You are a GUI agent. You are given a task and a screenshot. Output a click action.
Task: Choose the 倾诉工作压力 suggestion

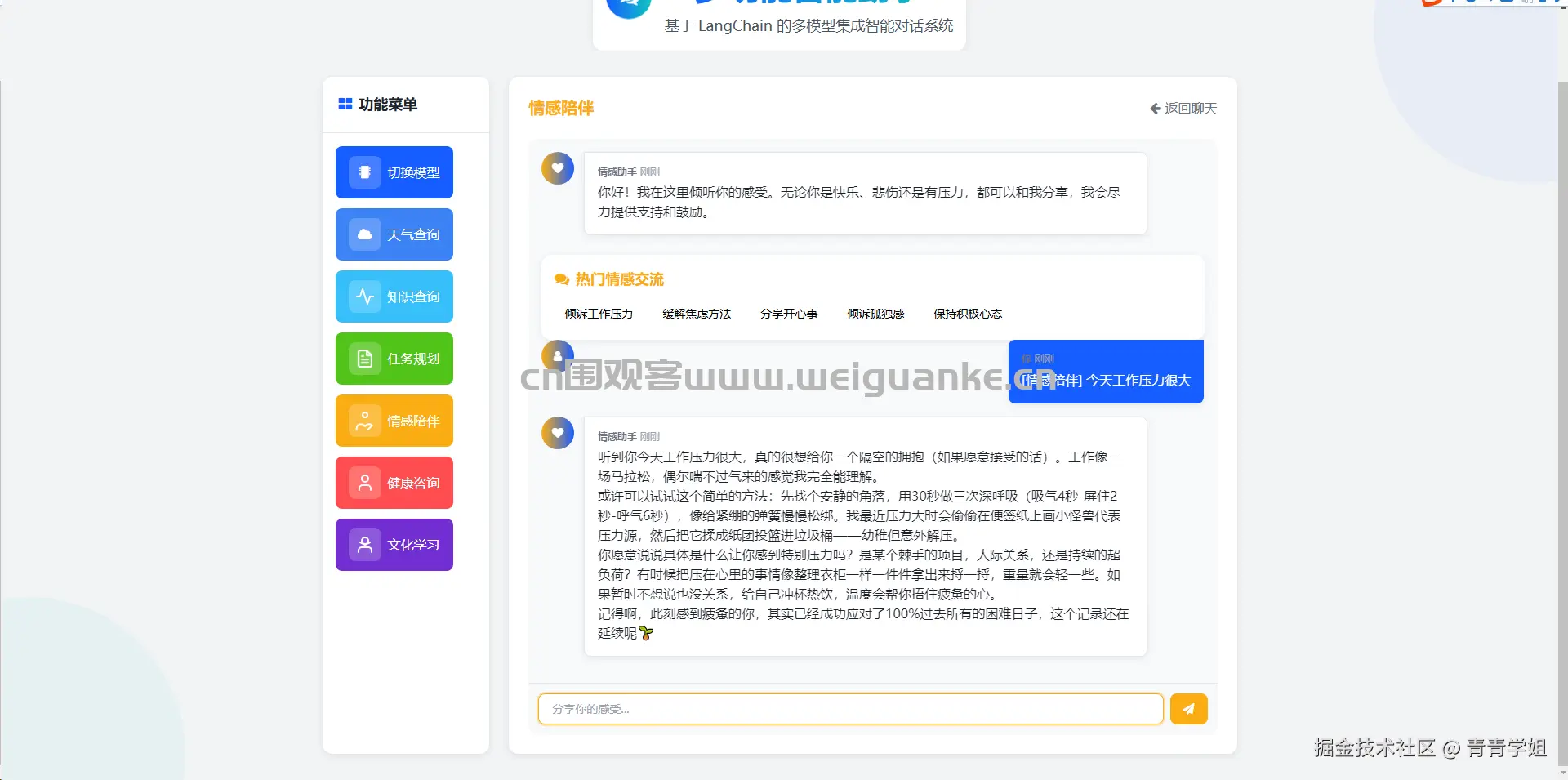tap(599, 314)
